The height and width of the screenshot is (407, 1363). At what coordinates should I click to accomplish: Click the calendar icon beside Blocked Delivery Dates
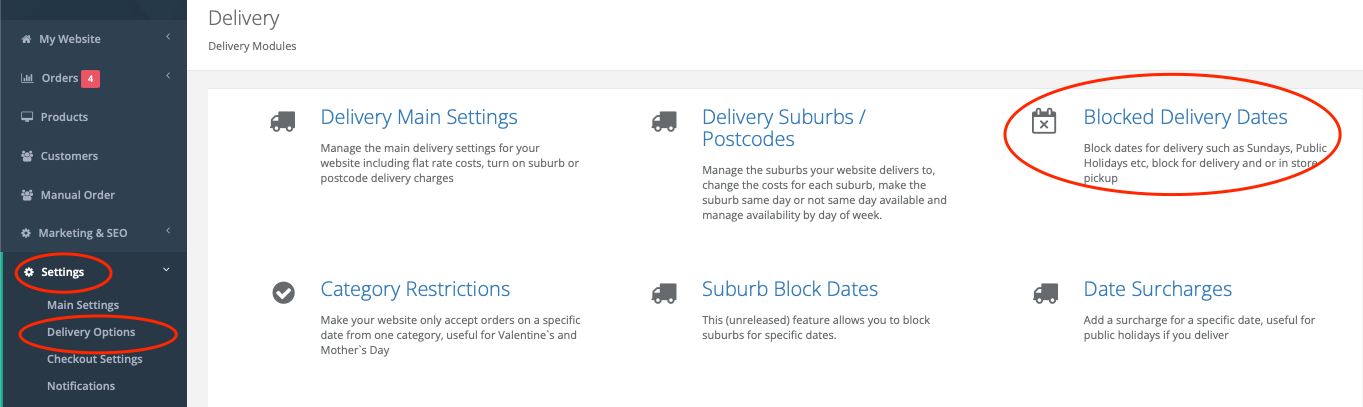click(x=1044, y=121)
